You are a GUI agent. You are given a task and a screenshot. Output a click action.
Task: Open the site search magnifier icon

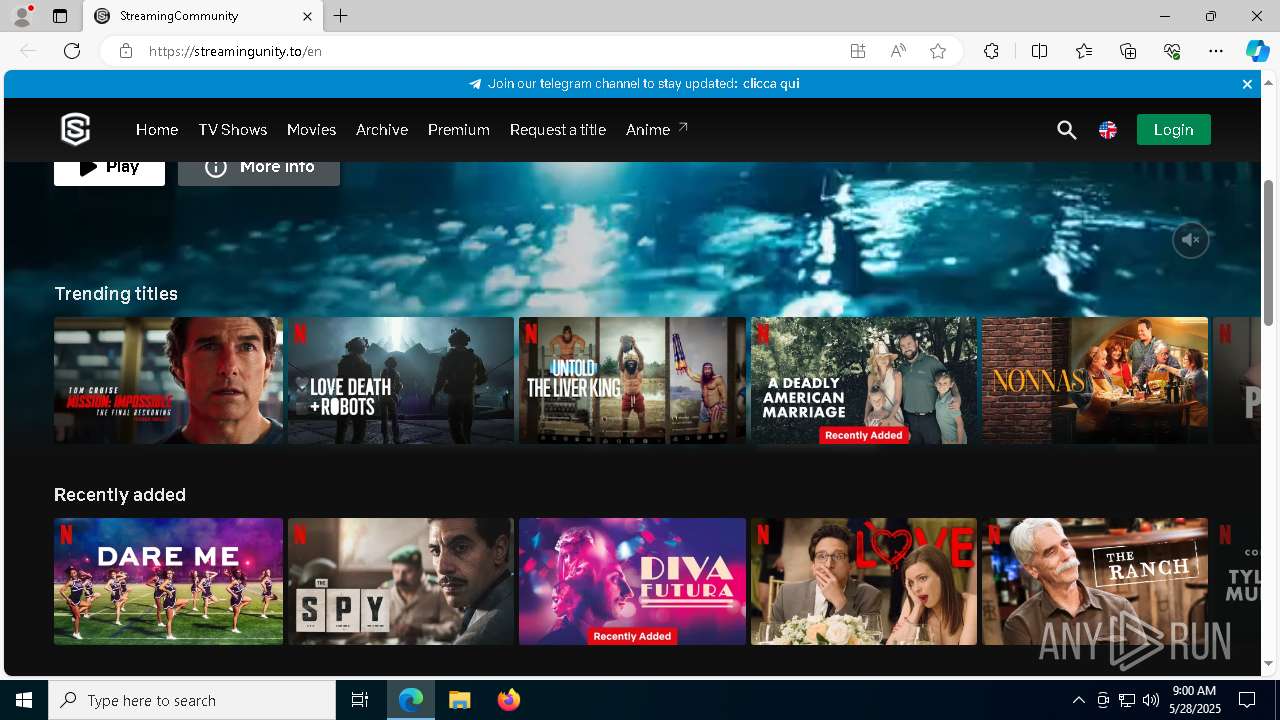pos(1067,130)
